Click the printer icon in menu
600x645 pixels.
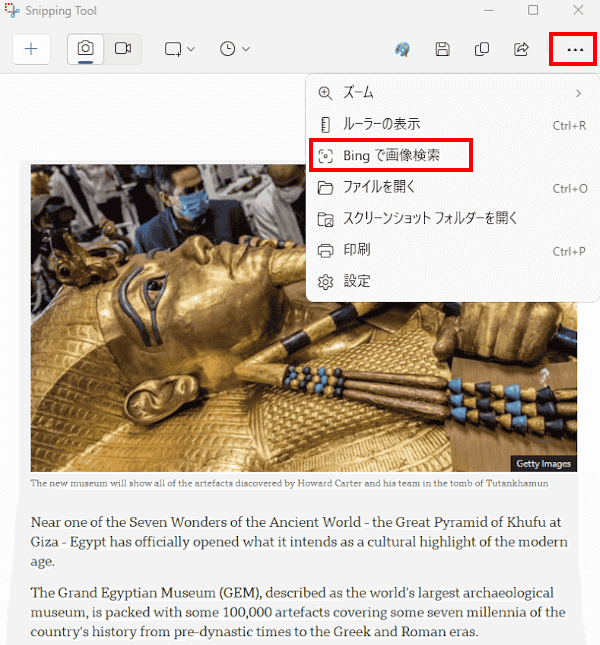point(325,251)
